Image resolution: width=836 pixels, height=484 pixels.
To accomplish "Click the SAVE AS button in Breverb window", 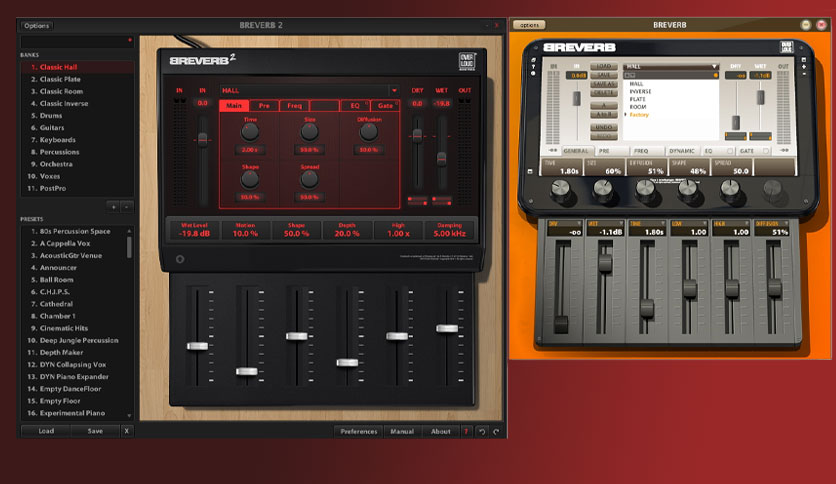I will point(604,84).
